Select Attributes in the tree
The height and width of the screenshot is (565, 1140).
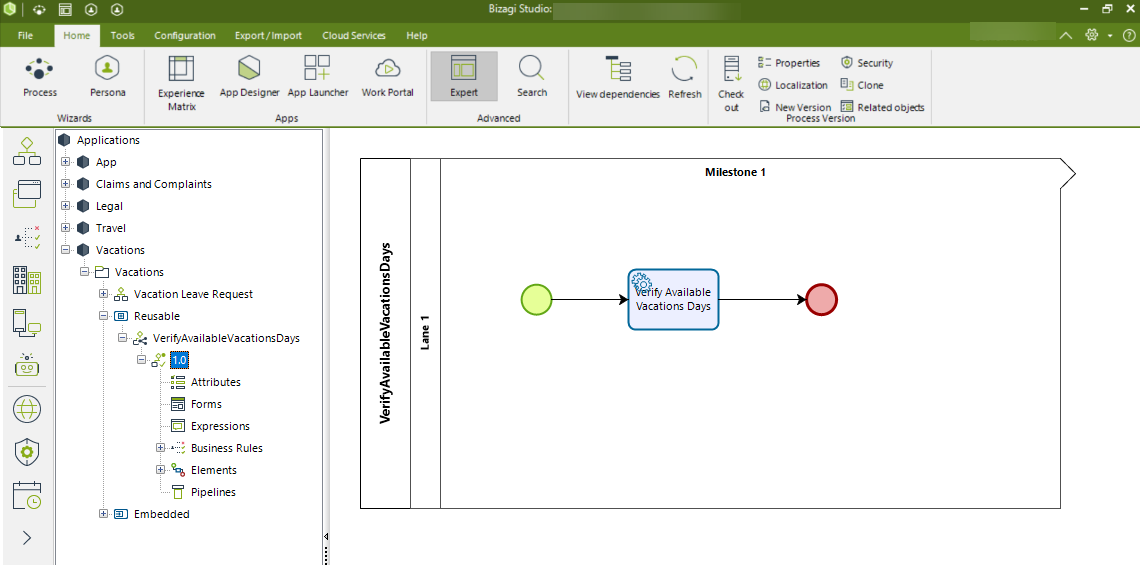click(x=215, y=382)
